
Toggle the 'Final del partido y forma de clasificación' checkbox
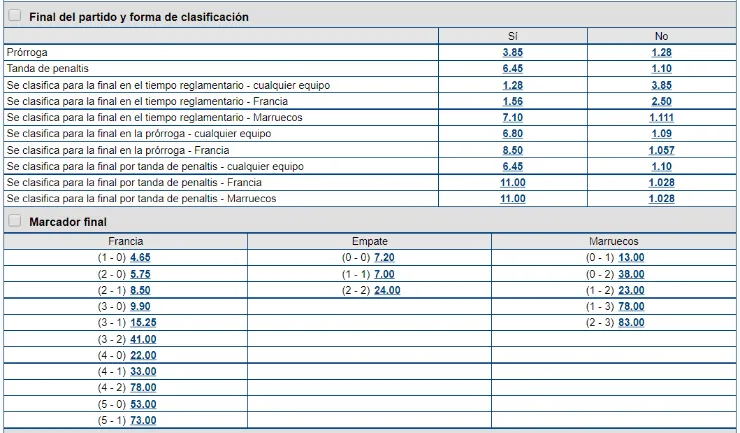click(14, 16)
